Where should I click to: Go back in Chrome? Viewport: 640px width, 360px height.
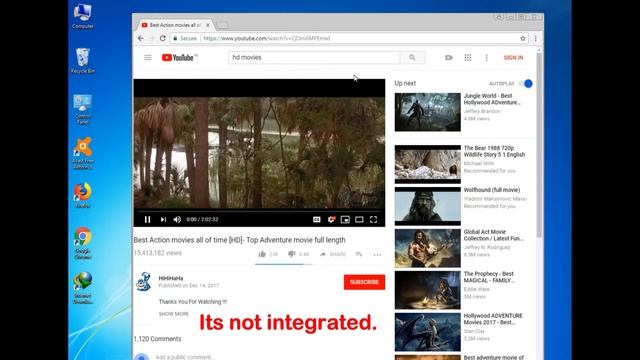click(x=140, y=38)
